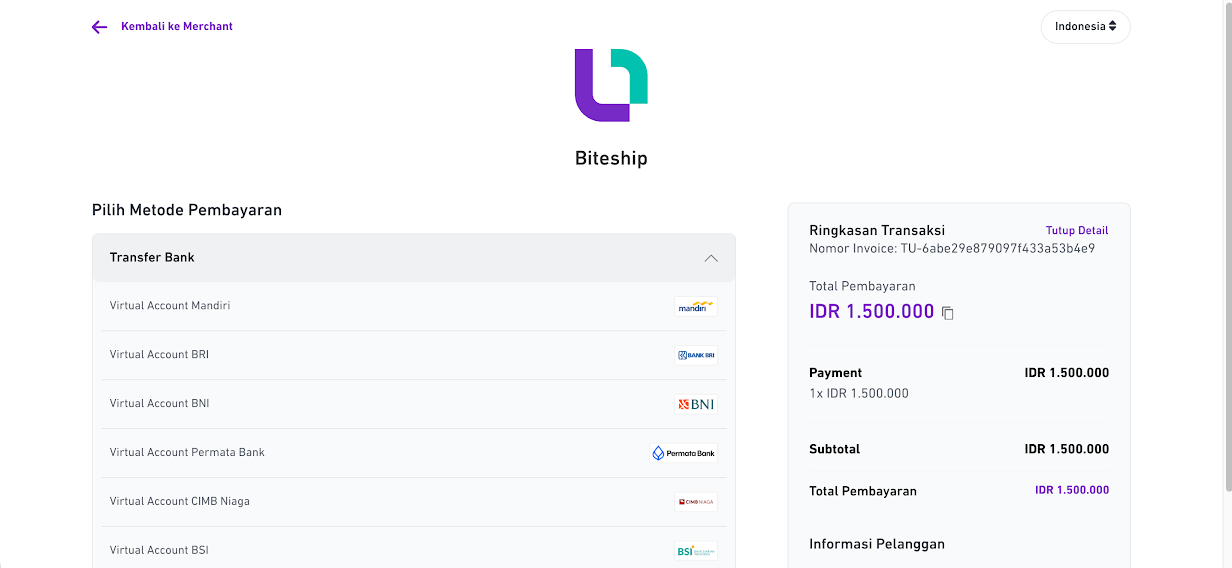The width and height of the screenshot is (1232, 568).
Task: Select Virtual Account Mandiri
Action: tap(414, 306)
